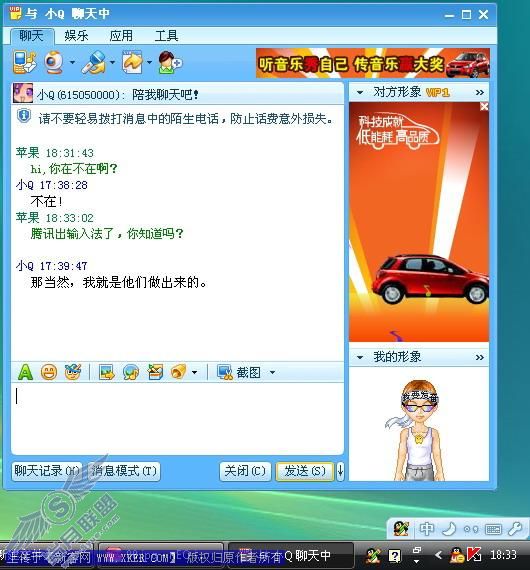
Task: Click the message hi,你在不在啊？
Action: (74, 169)
